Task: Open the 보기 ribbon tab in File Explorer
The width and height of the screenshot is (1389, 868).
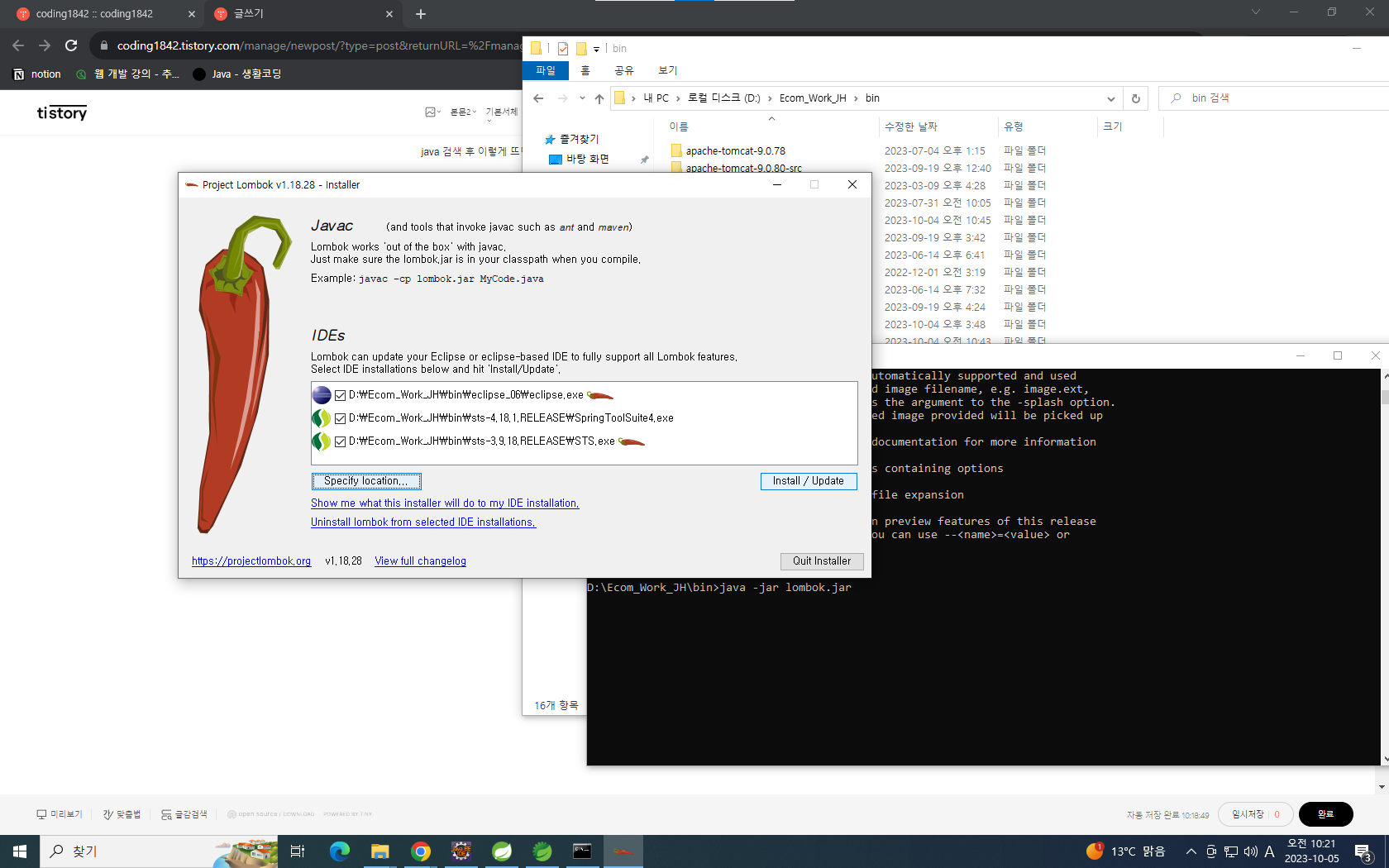Action: 668,71
